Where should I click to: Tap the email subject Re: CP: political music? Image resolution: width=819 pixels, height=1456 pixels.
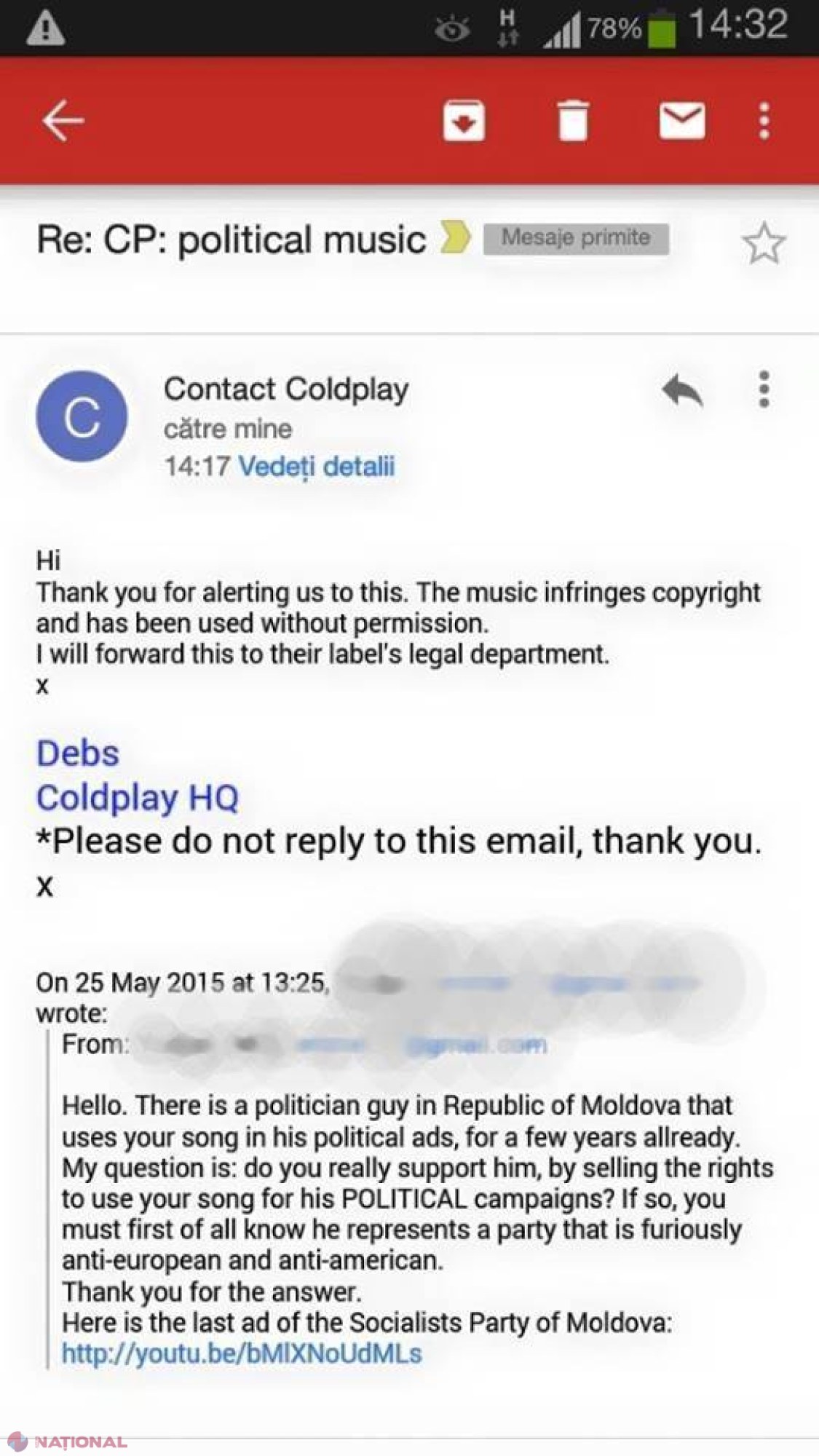click(x=232, y=240)
